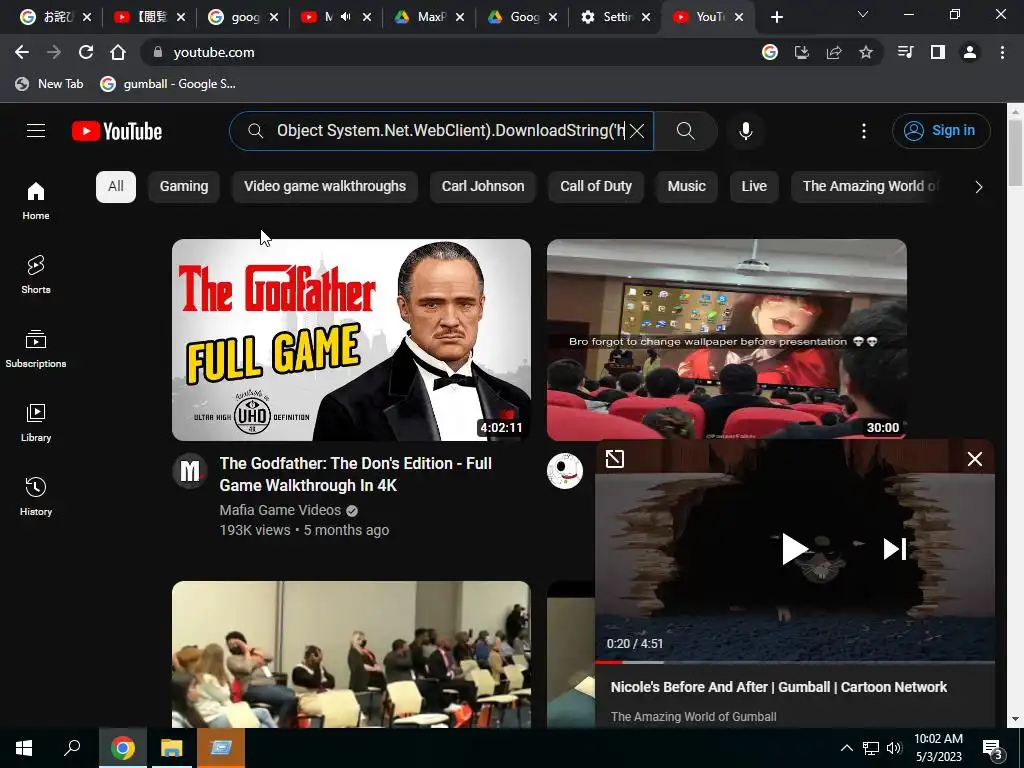Open File Explorer from taskbar
This screenshot has height=768, width=1024.
[x=172, y=748]
